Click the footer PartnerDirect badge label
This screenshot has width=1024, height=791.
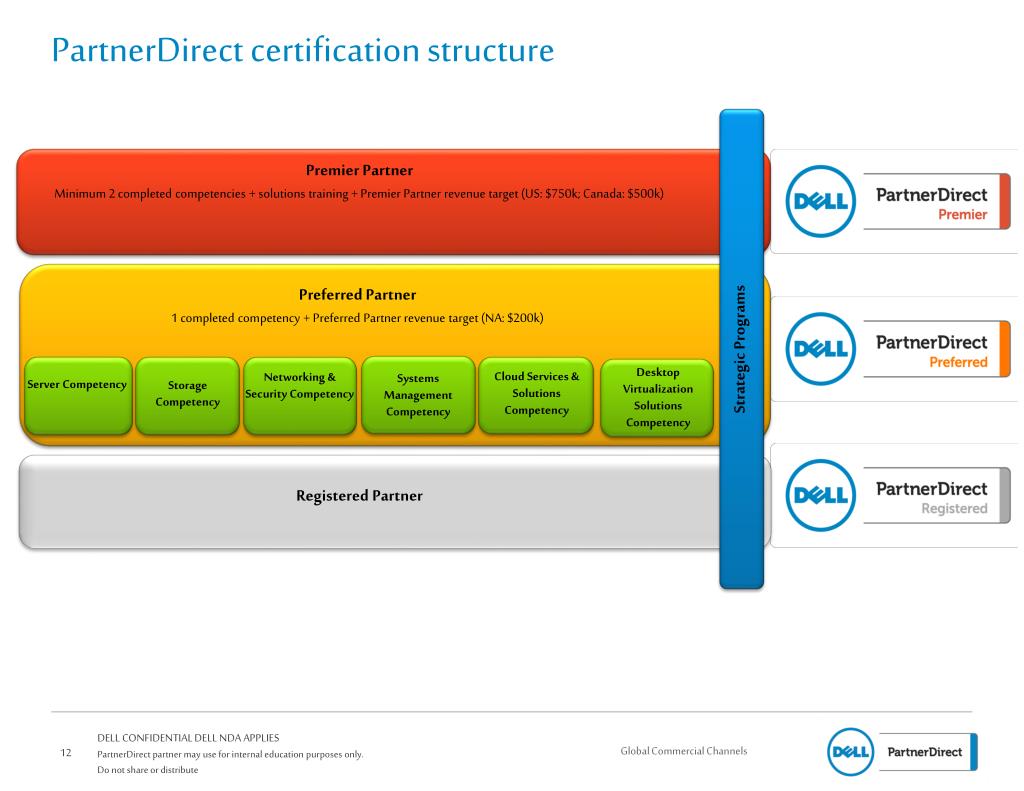pyautogui.click(x=928, y=752)
